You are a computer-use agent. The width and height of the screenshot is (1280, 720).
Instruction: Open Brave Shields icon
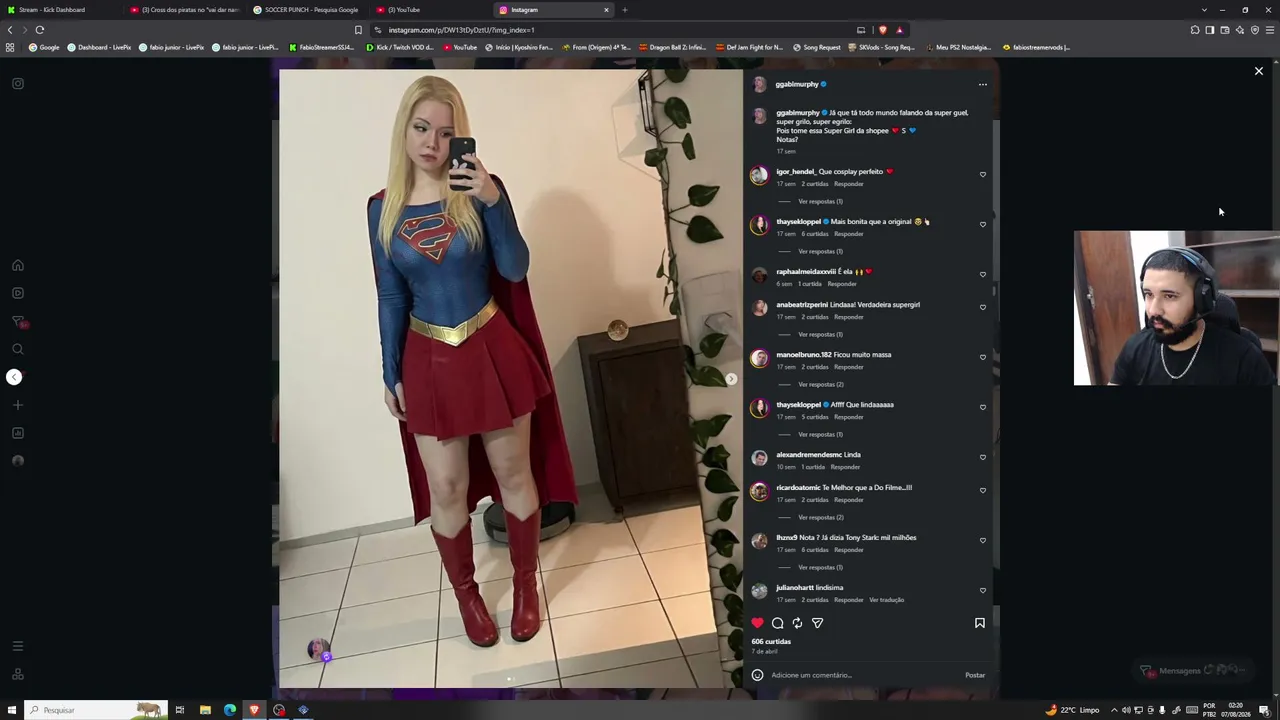coord(883,30)
